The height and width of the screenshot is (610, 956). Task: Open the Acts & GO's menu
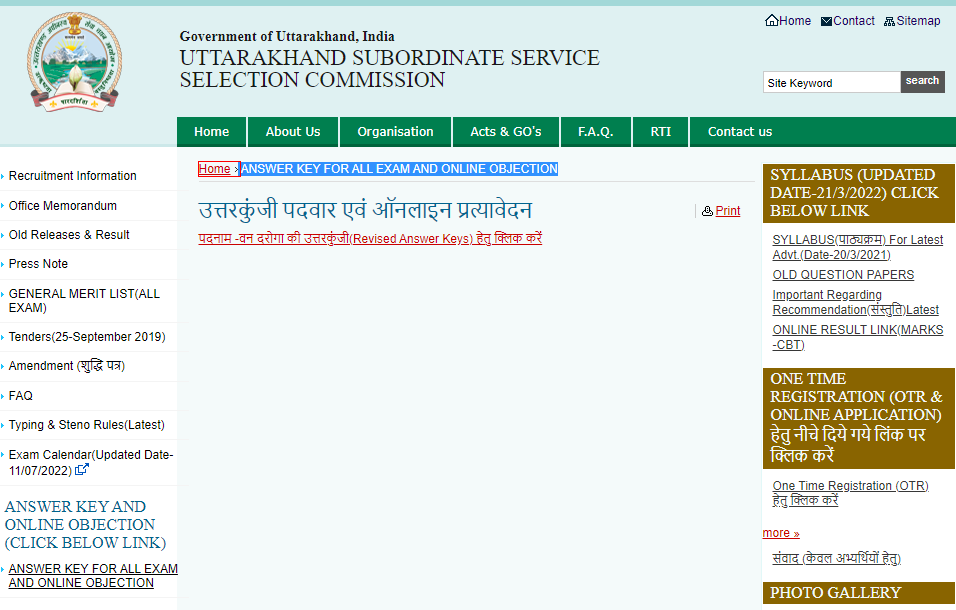point(505,132)
